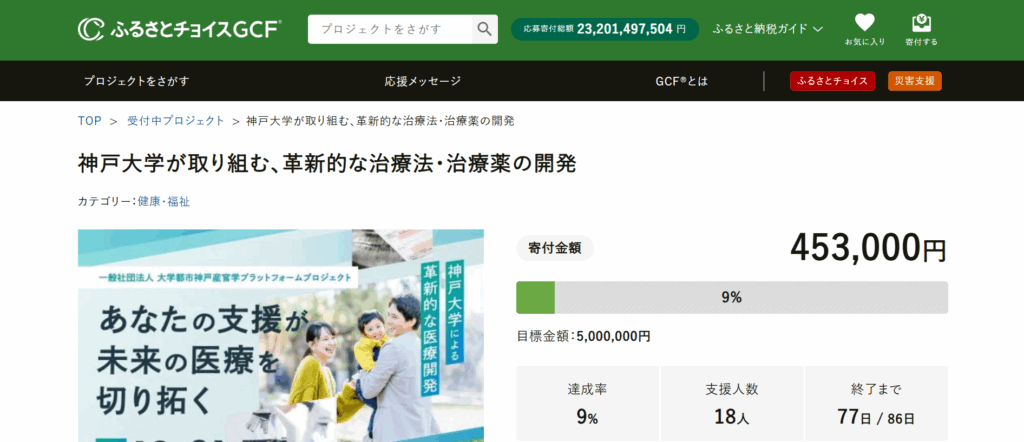Go to TOP breadcrumb link
This screenshot has height=442, width=1024.
coord(89,121)
